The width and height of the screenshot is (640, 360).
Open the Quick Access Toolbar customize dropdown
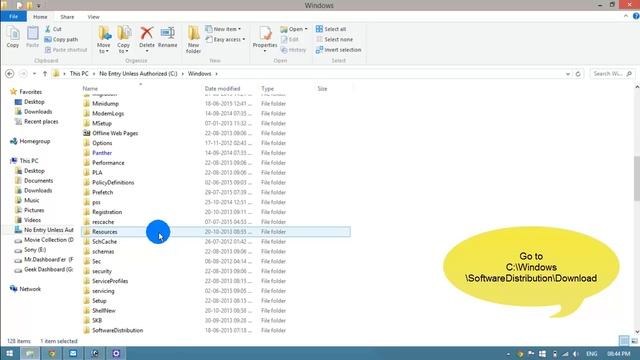(x=38, y=6)
